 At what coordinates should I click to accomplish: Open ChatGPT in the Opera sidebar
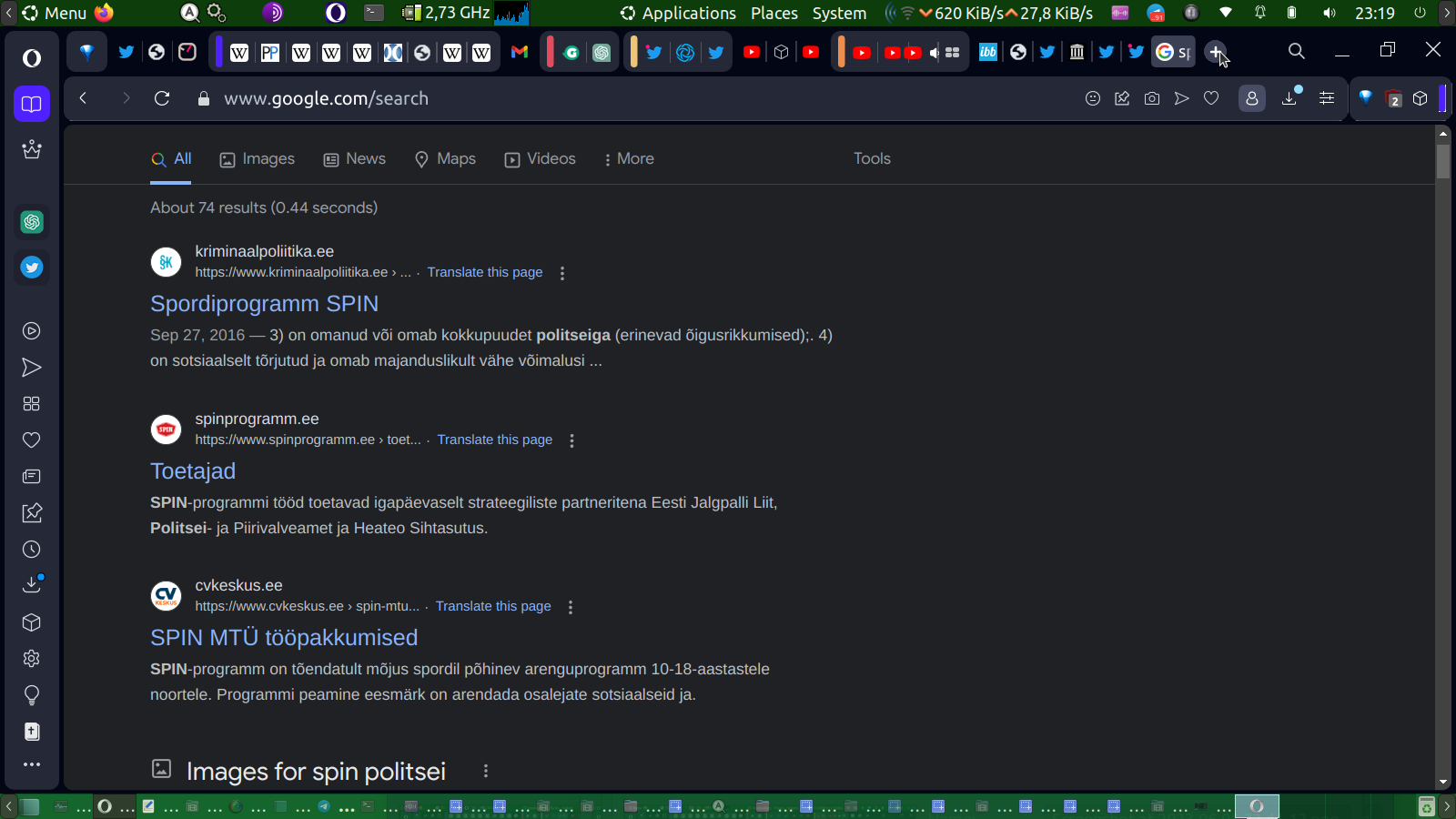pyautogui.click(x=32, y=222)
